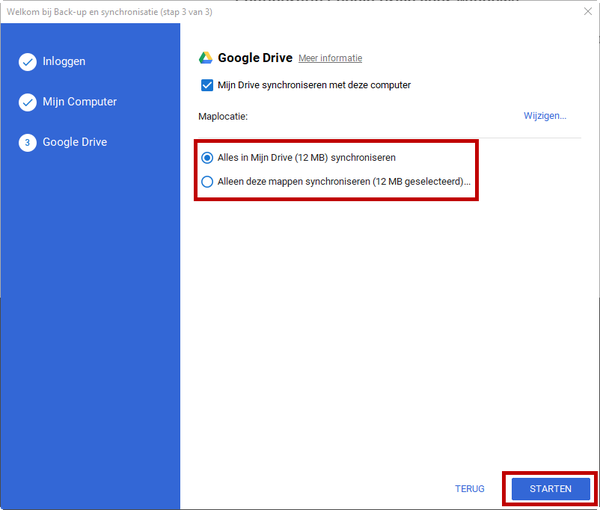Click the Maplocatie label

pyautogui.click(x=223, y=116)
